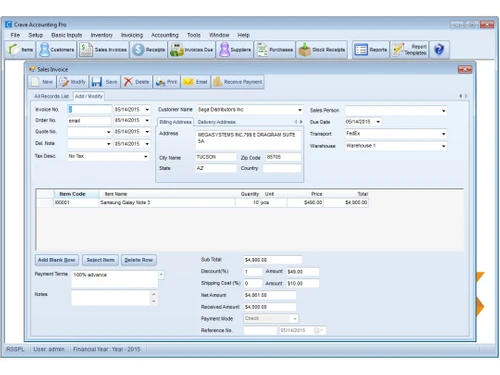The height and width of the screenshot is (375, 500).
Task: Expand the Quote No. combo box
Action: point(108,132)
